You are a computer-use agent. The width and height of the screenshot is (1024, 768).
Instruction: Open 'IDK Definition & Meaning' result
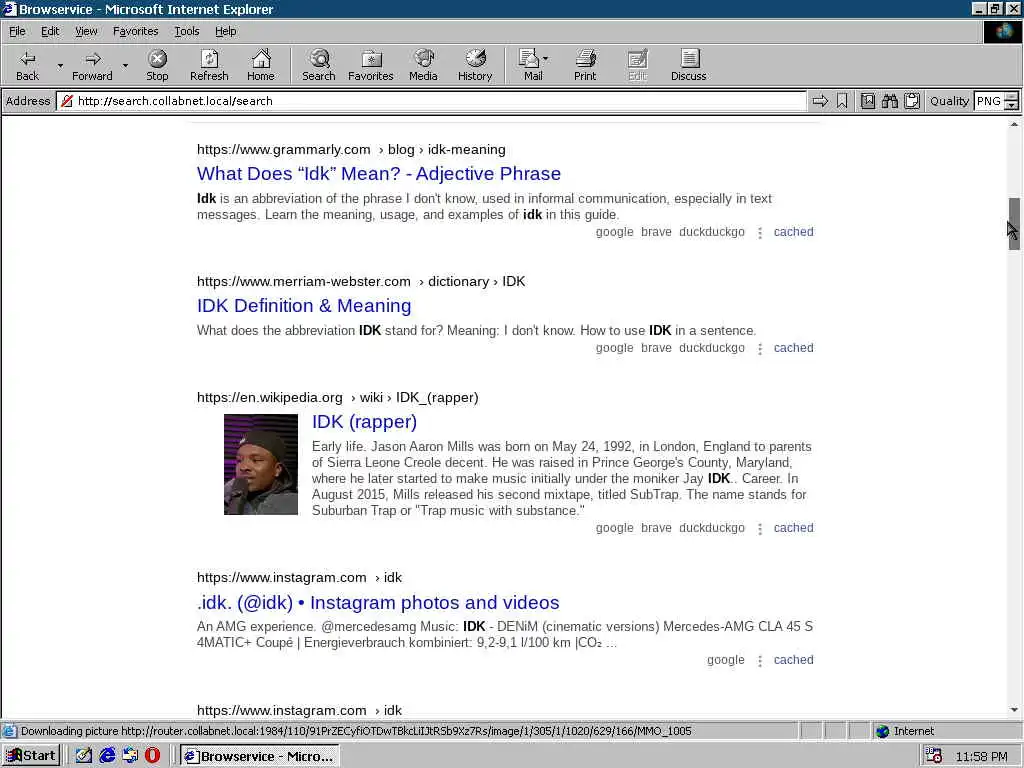[x=304, y=306]
